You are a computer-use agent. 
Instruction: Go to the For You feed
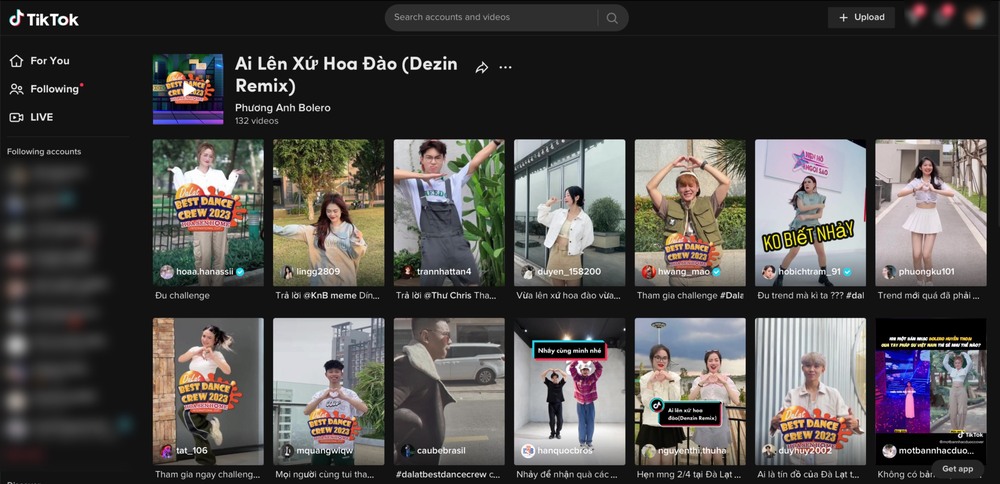49,61
